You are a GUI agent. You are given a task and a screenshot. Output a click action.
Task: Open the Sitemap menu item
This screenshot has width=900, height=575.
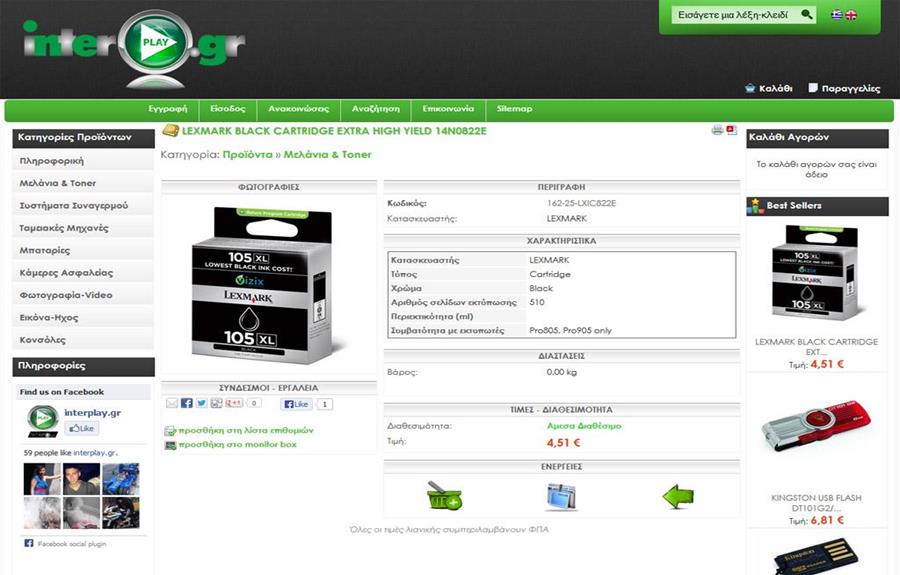tap(514, 109)
